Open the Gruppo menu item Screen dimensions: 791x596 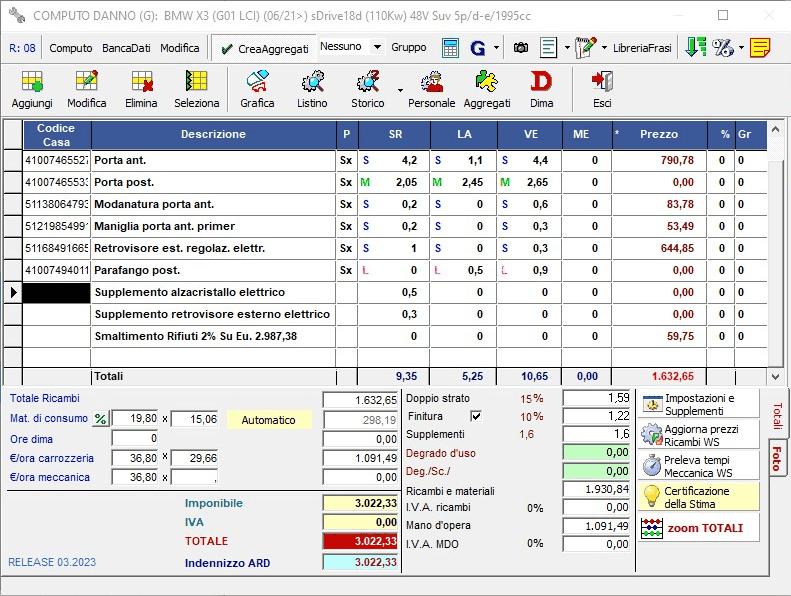click(x=409, y=47)
